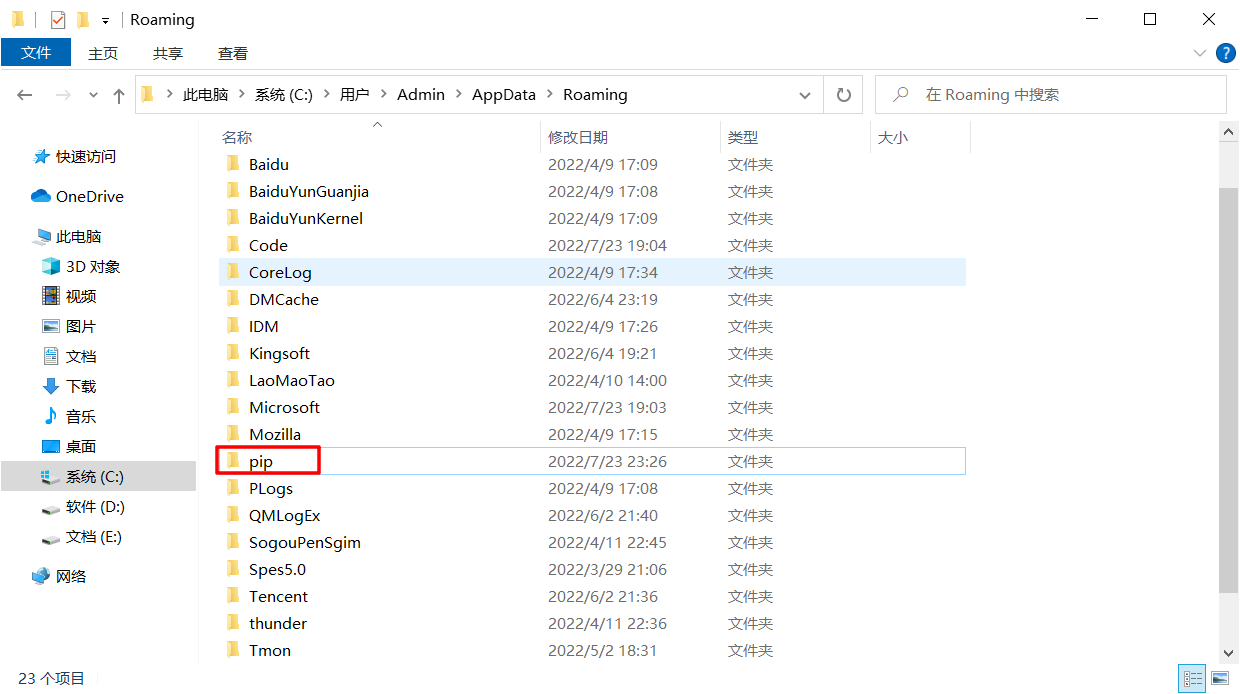This screenshot has height=694, width=1240.
Task: Click the Properties icon in title bar
Action: 58,20
